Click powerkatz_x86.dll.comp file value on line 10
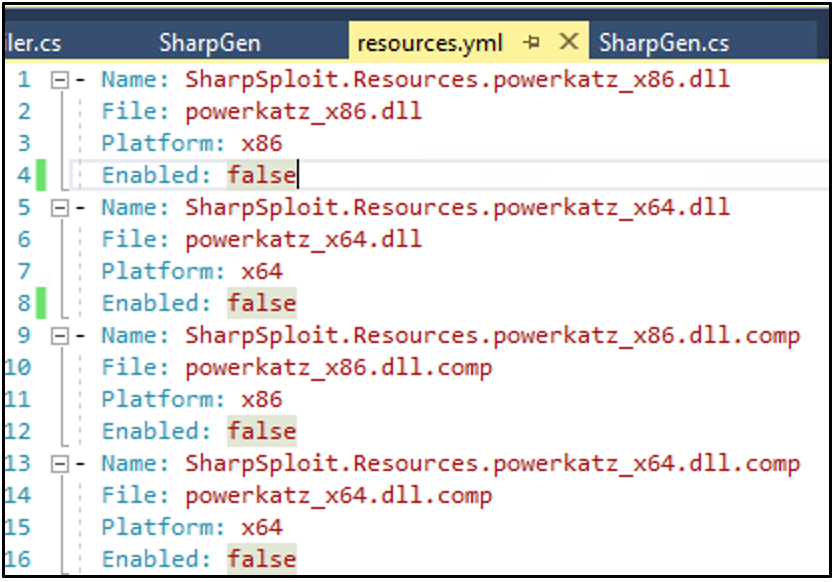 pyautogui.click(x=338, y=367)
